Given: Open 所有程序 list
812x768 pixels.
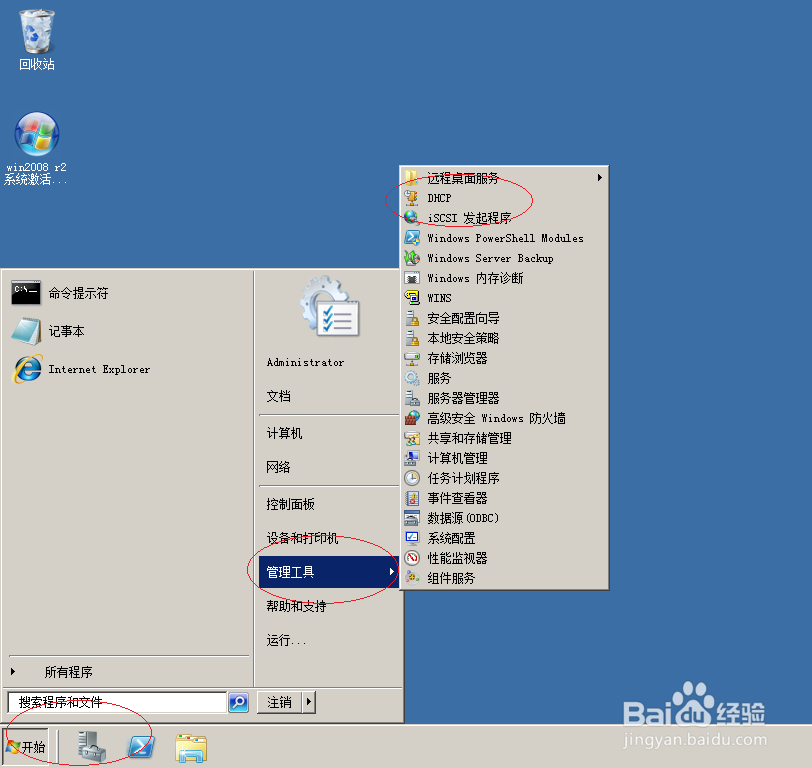Looking at the screenshot, I should click(x=128, y=672).
